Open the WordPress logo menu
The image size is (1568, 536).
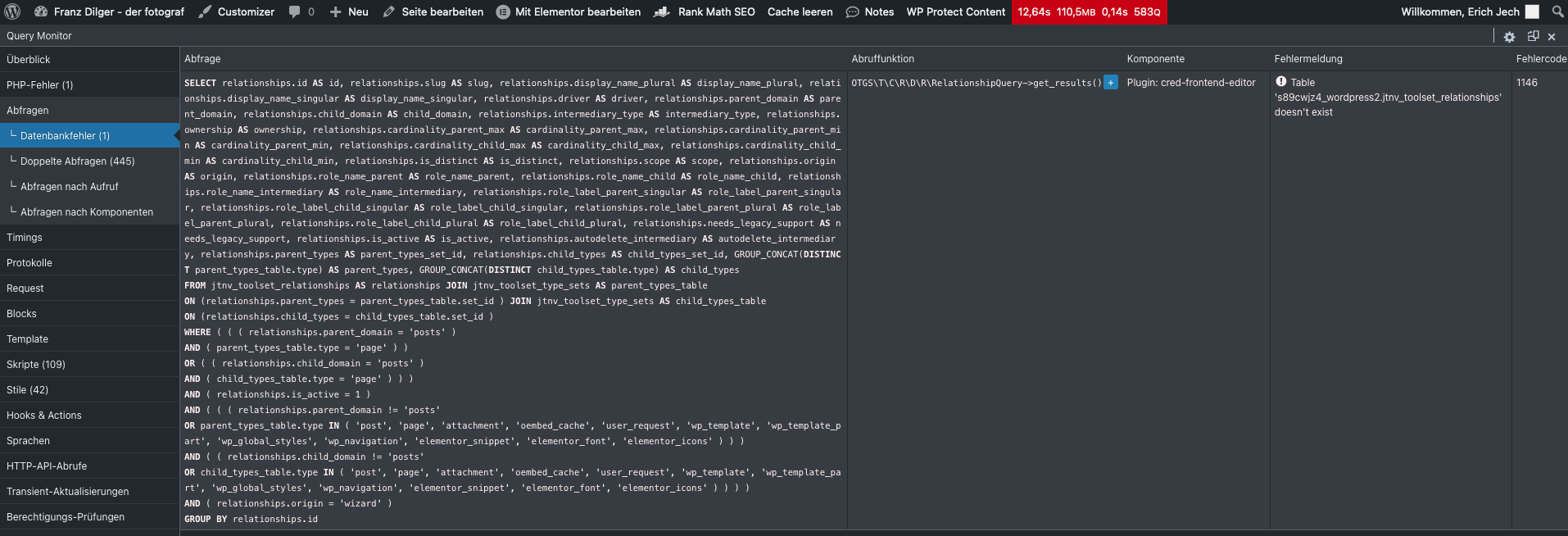[x=12, y=11]
